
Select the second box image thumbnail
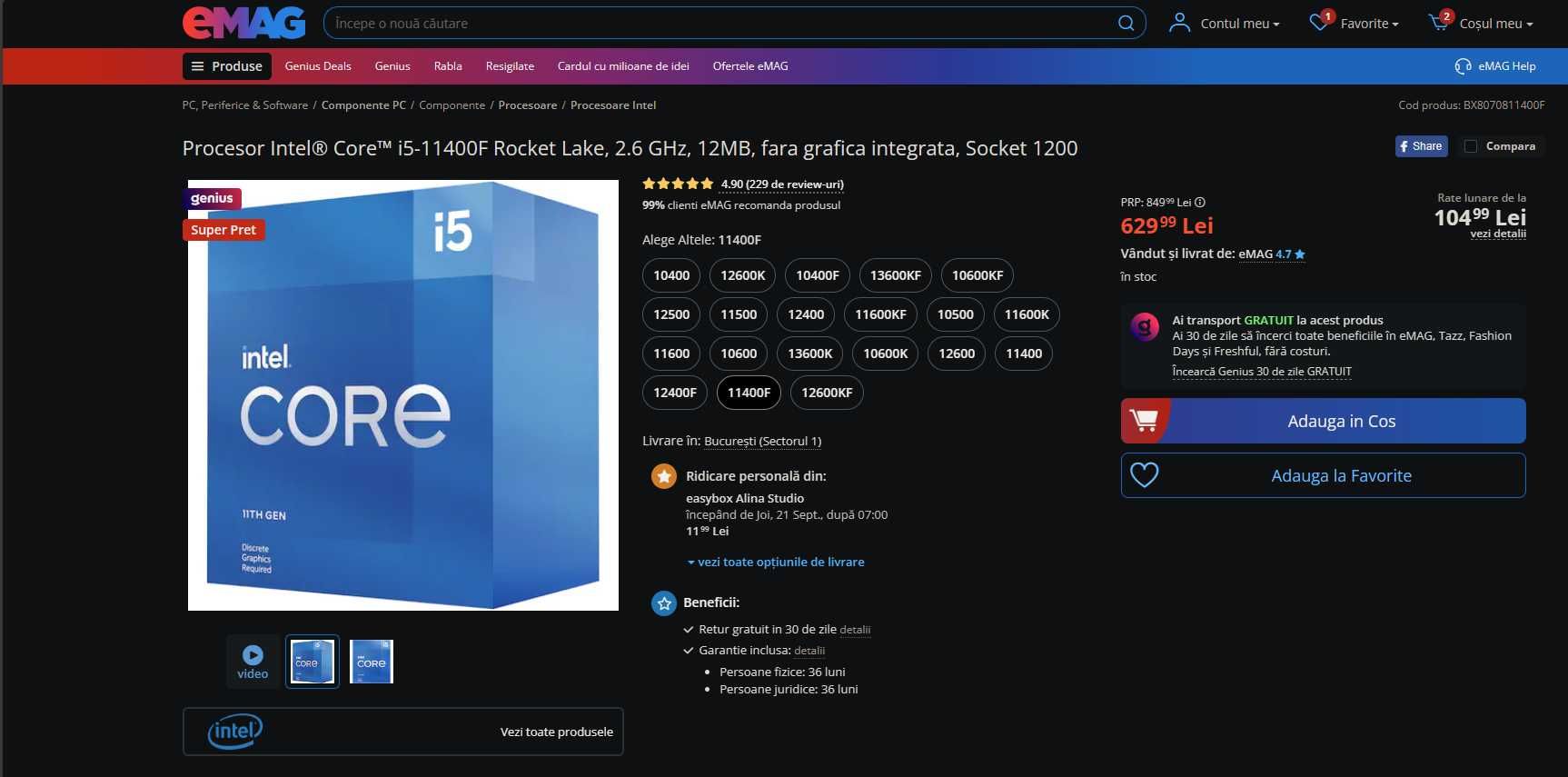372,662
